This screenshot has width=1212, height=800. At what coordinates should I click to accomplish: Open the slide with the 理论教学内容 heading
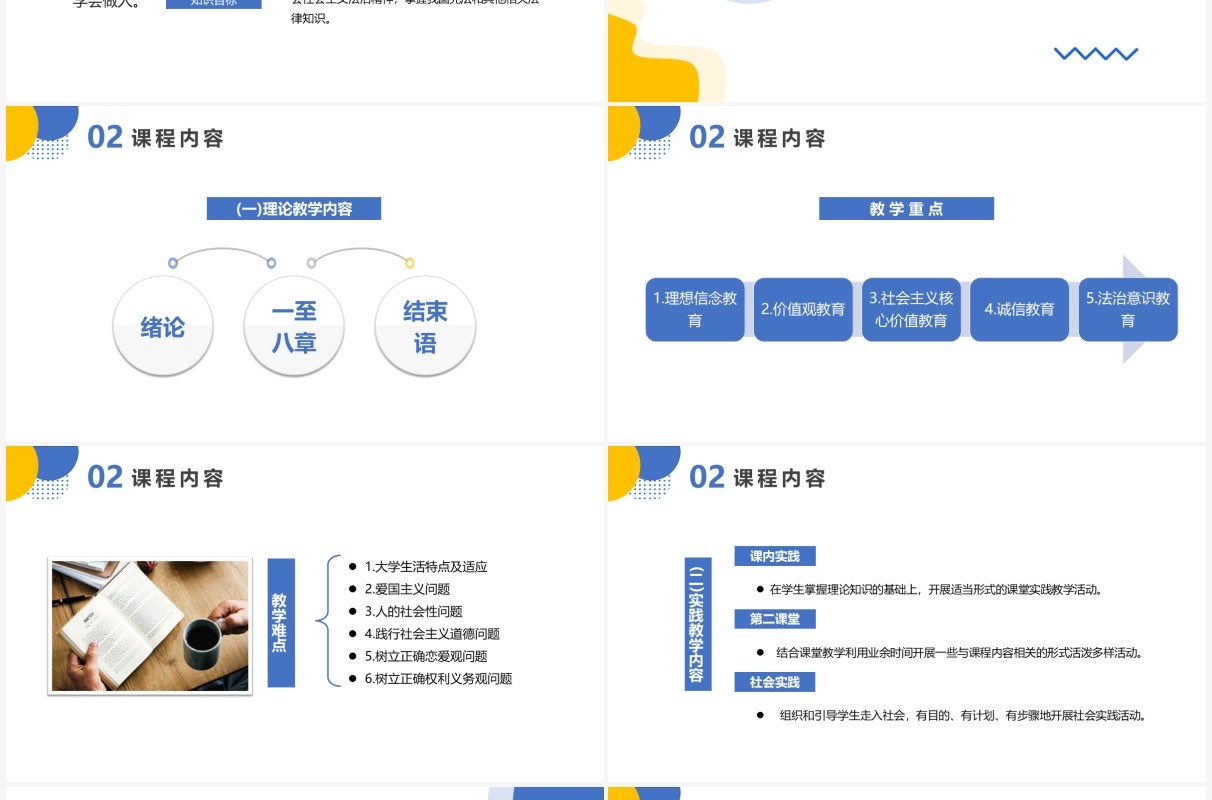304,273
